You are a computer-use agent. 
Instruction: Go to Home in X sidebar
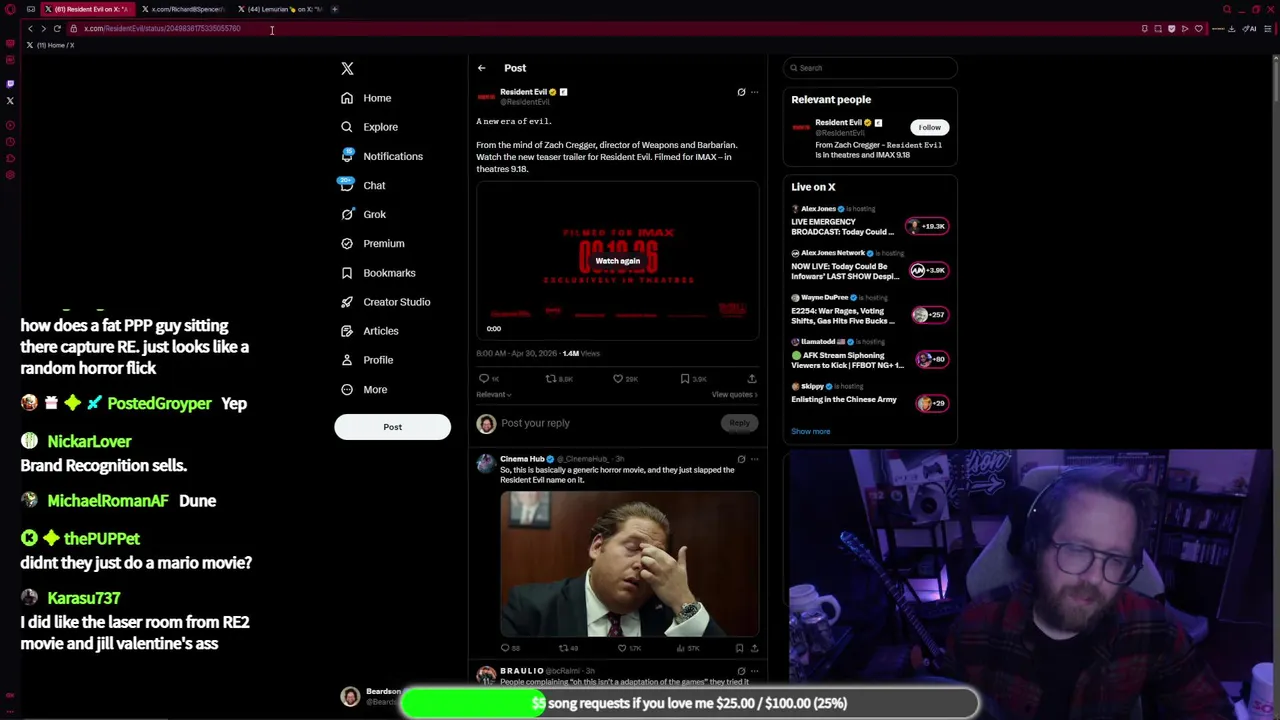365,98
